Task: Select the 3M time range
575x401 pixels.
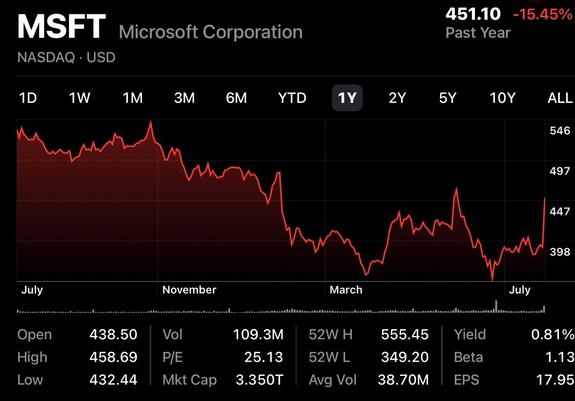Action: (184, 98)
